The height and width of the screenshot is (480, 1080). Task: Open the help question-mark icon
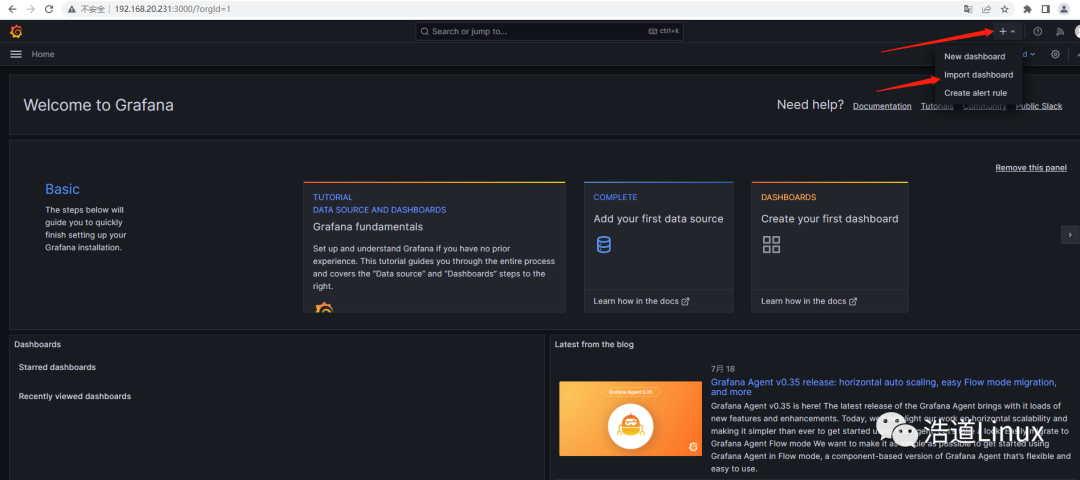point(1038,32)
